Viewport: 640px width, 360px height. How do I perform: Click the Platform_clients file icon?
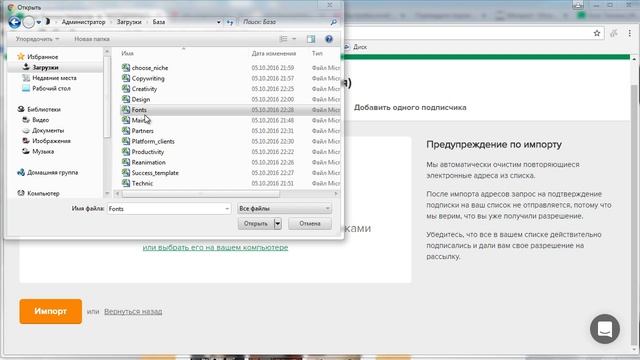[126, 141]
